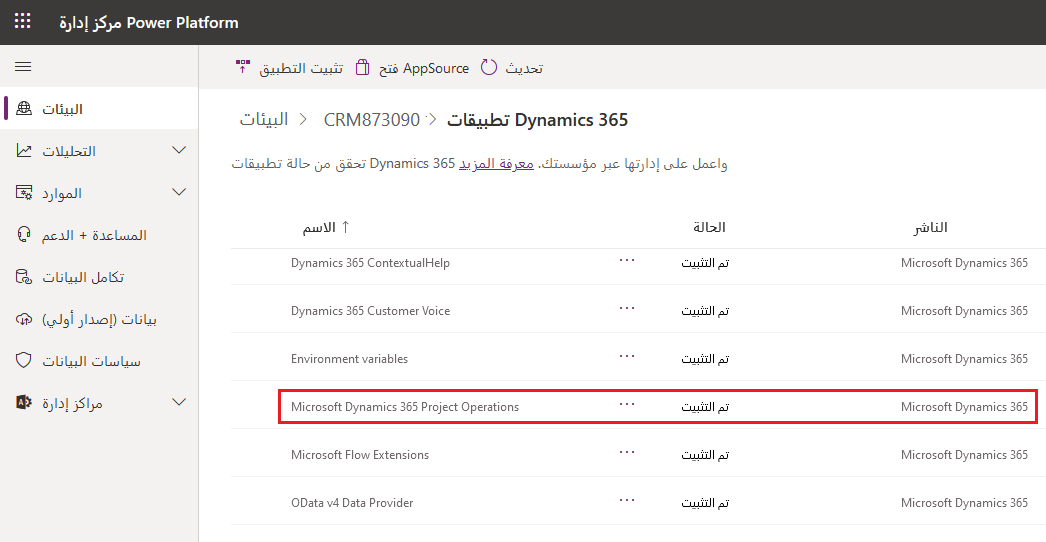Open the app launcher waffle icon
The width and height of the screenshot is (1046, 542).
point(23,21)
